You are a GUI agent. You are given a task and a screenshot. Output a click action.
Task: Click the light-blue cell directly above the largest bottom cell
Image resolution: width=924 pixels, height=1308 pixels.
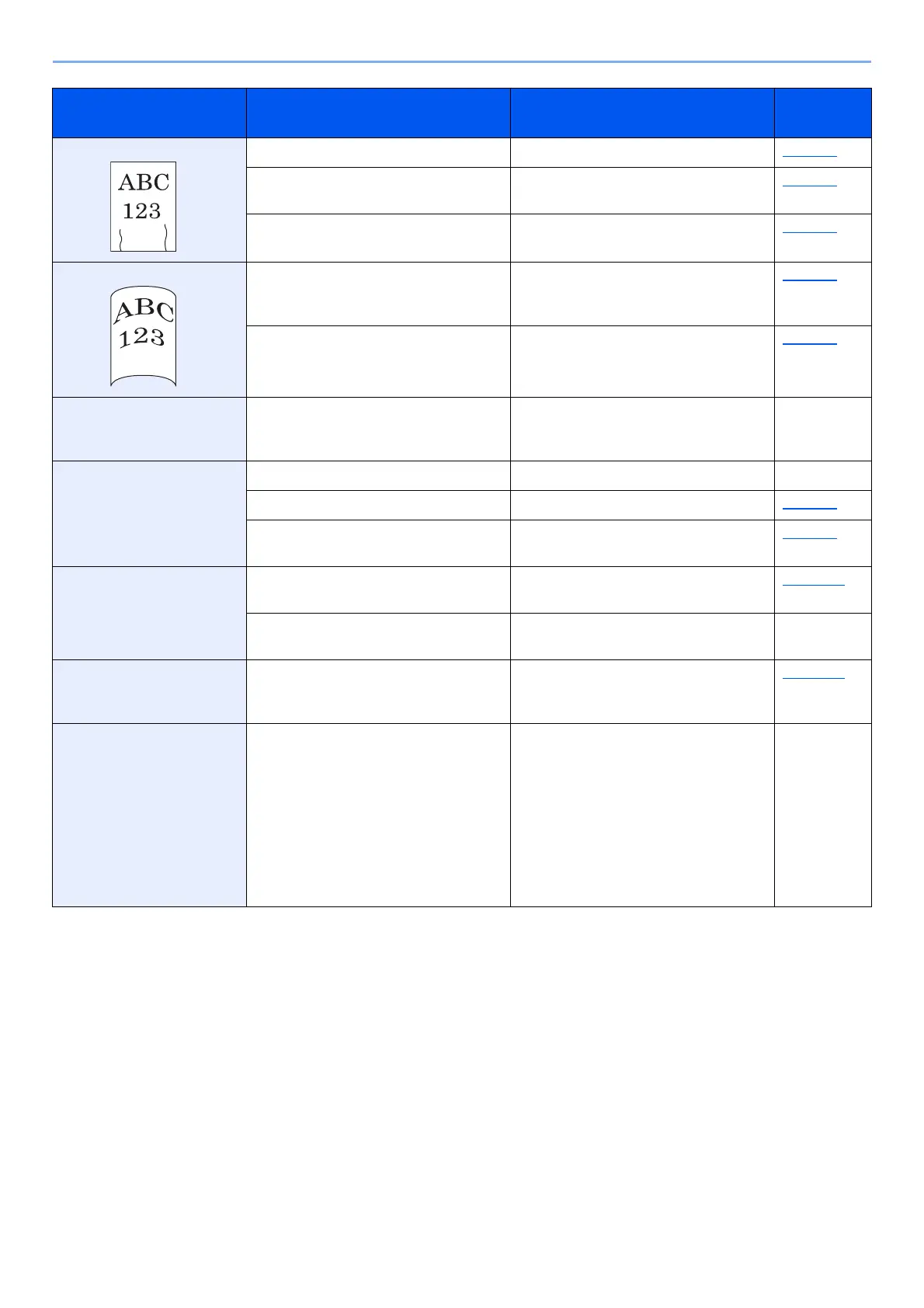149,691
